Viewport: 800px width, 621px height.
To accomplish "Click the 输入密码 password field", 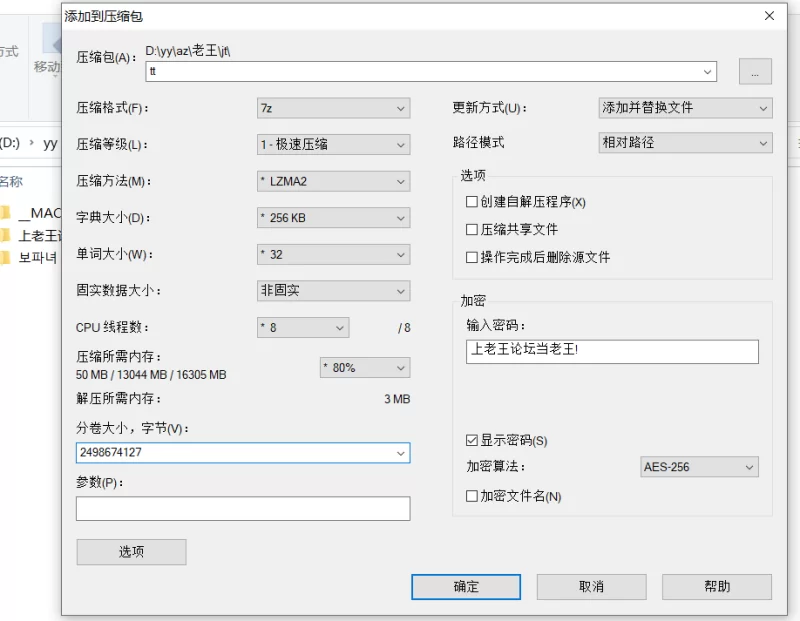I will 612,351.
